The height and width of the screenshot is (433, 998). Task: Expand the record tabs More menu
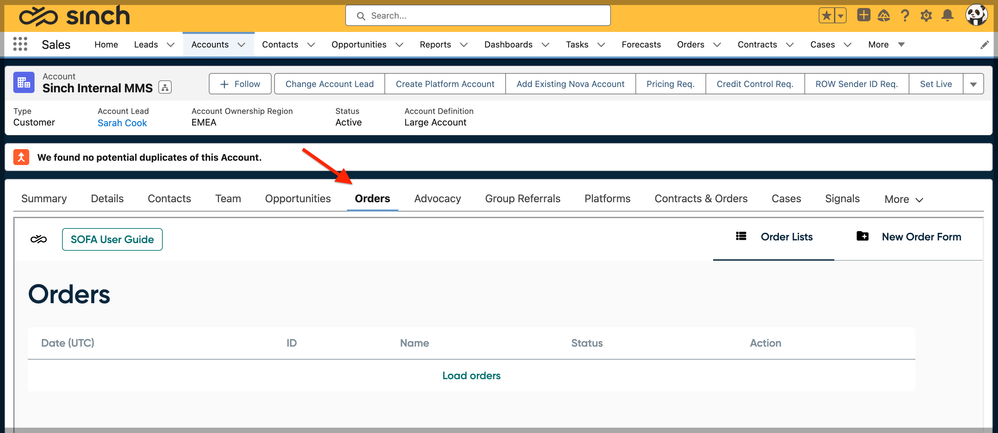click(x=903, y=199)
